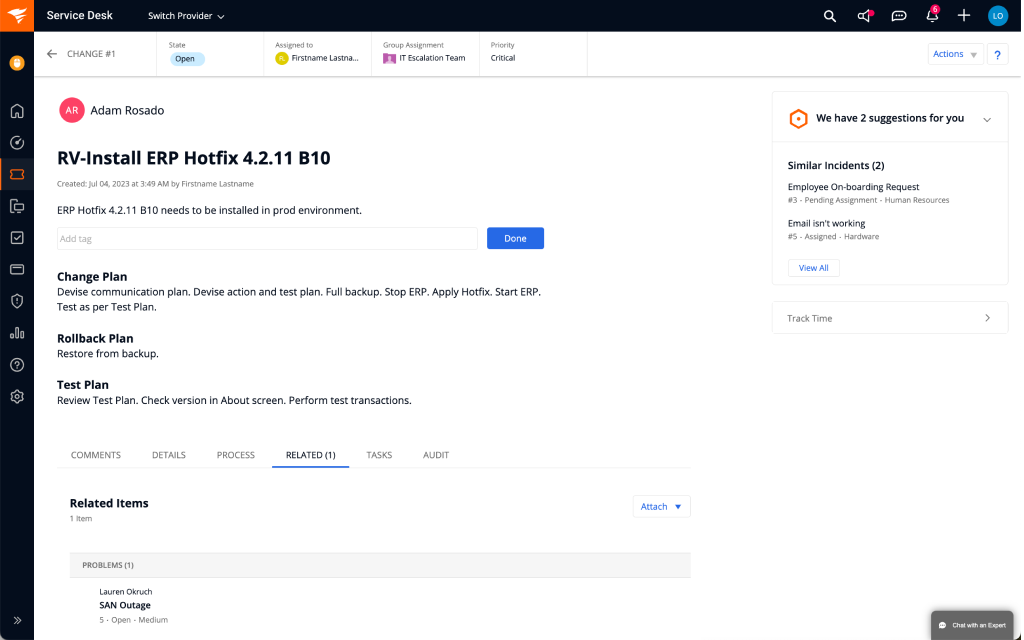
Task: Collapse the suggestions panel chevron
Action: (x=987, y=120)
